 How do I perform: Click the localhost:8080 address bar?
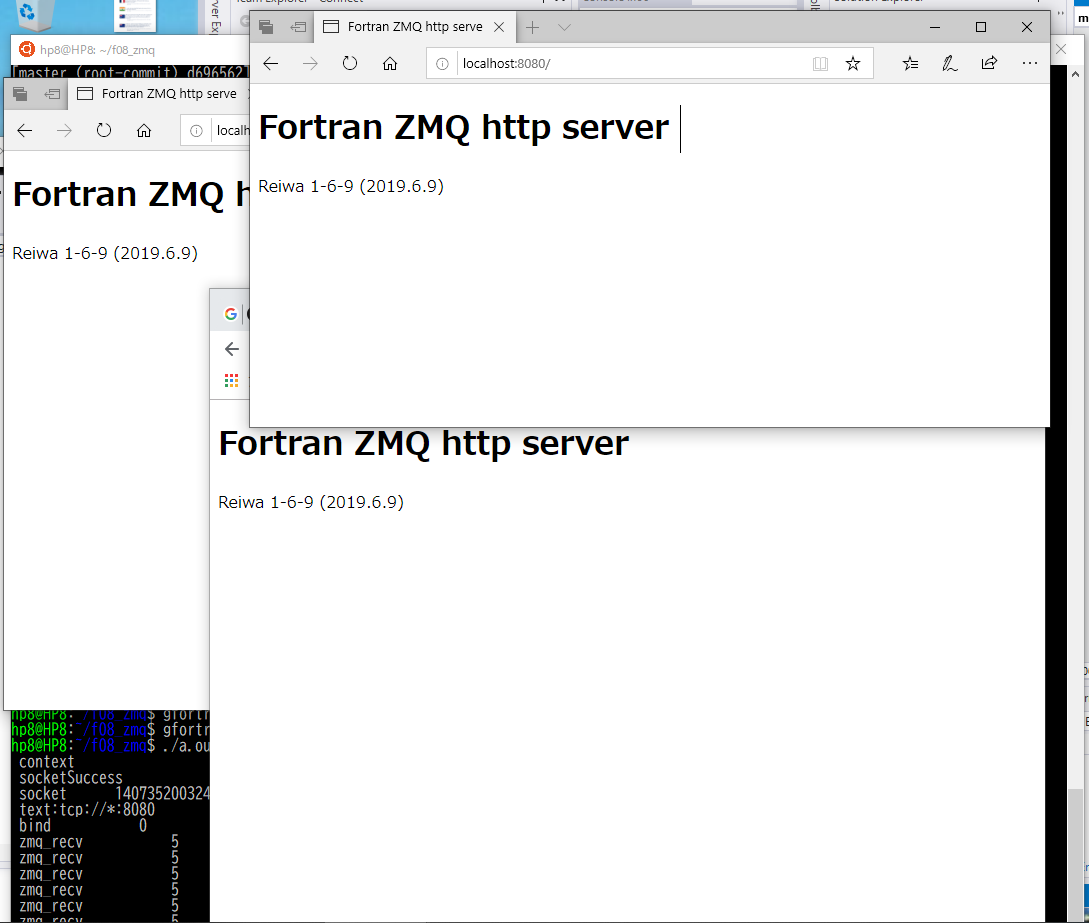pyautogui.click(x=600, y=62)
